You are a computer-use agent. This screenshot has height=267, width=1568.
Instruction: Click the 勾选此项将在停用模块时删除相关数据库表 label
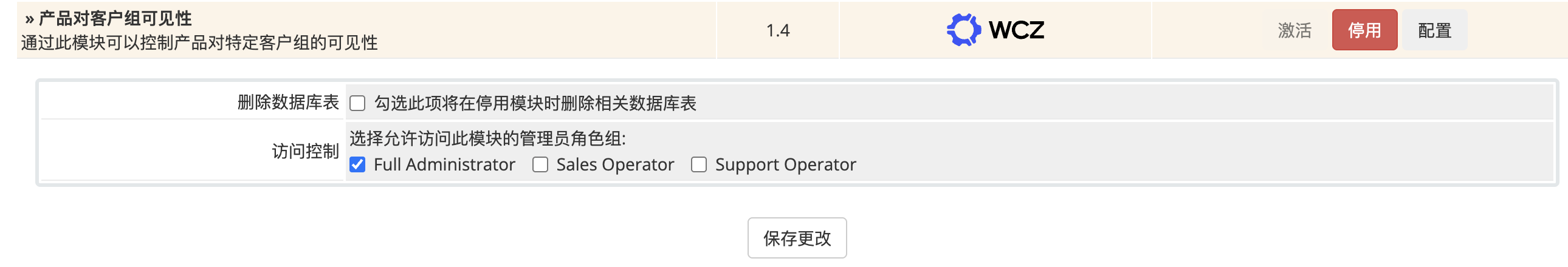click(534, 103)
